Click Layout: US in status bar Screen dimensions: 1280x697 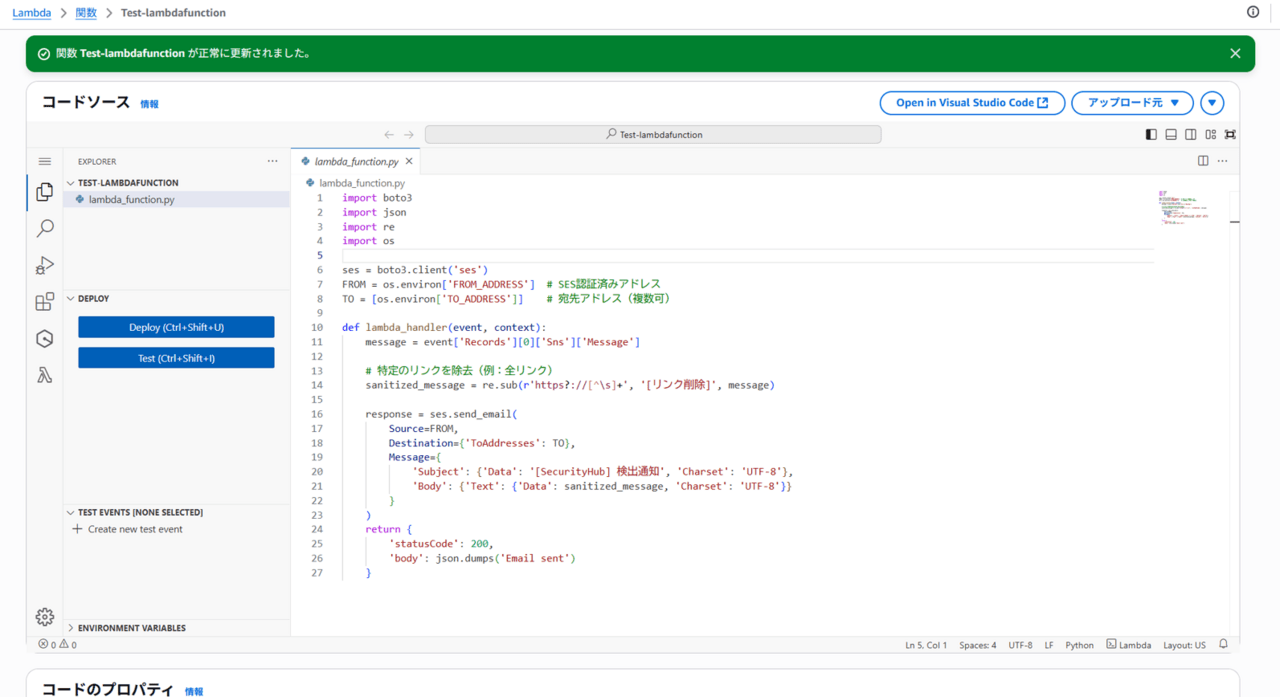coord(1184,645)
